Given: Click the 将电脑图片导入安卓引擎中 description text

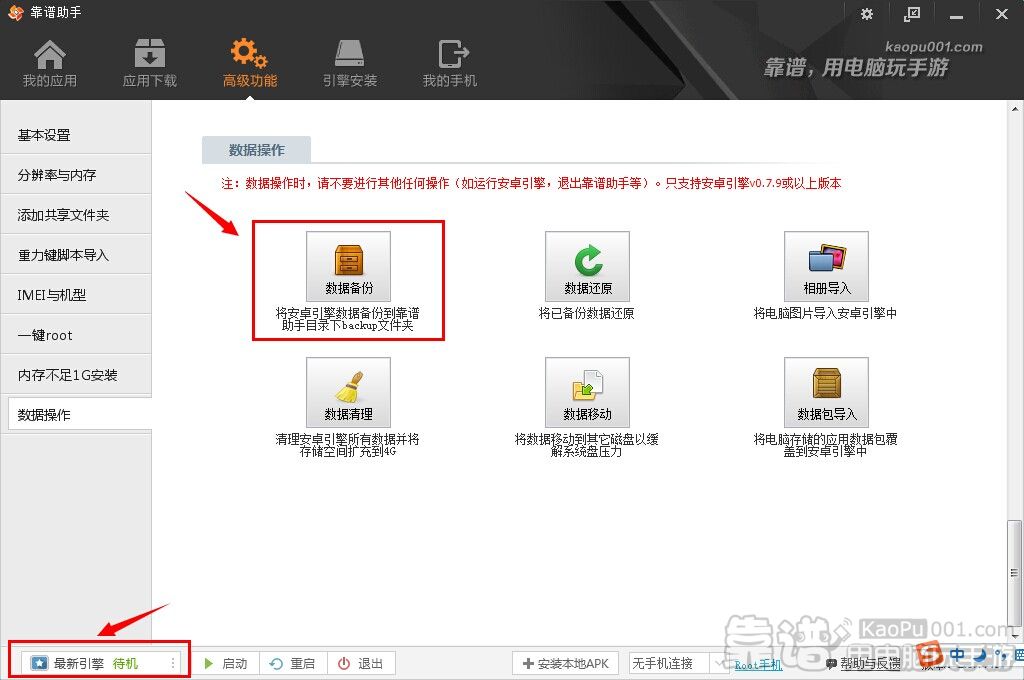Looking at the screenshot, I should pos(825,314).
